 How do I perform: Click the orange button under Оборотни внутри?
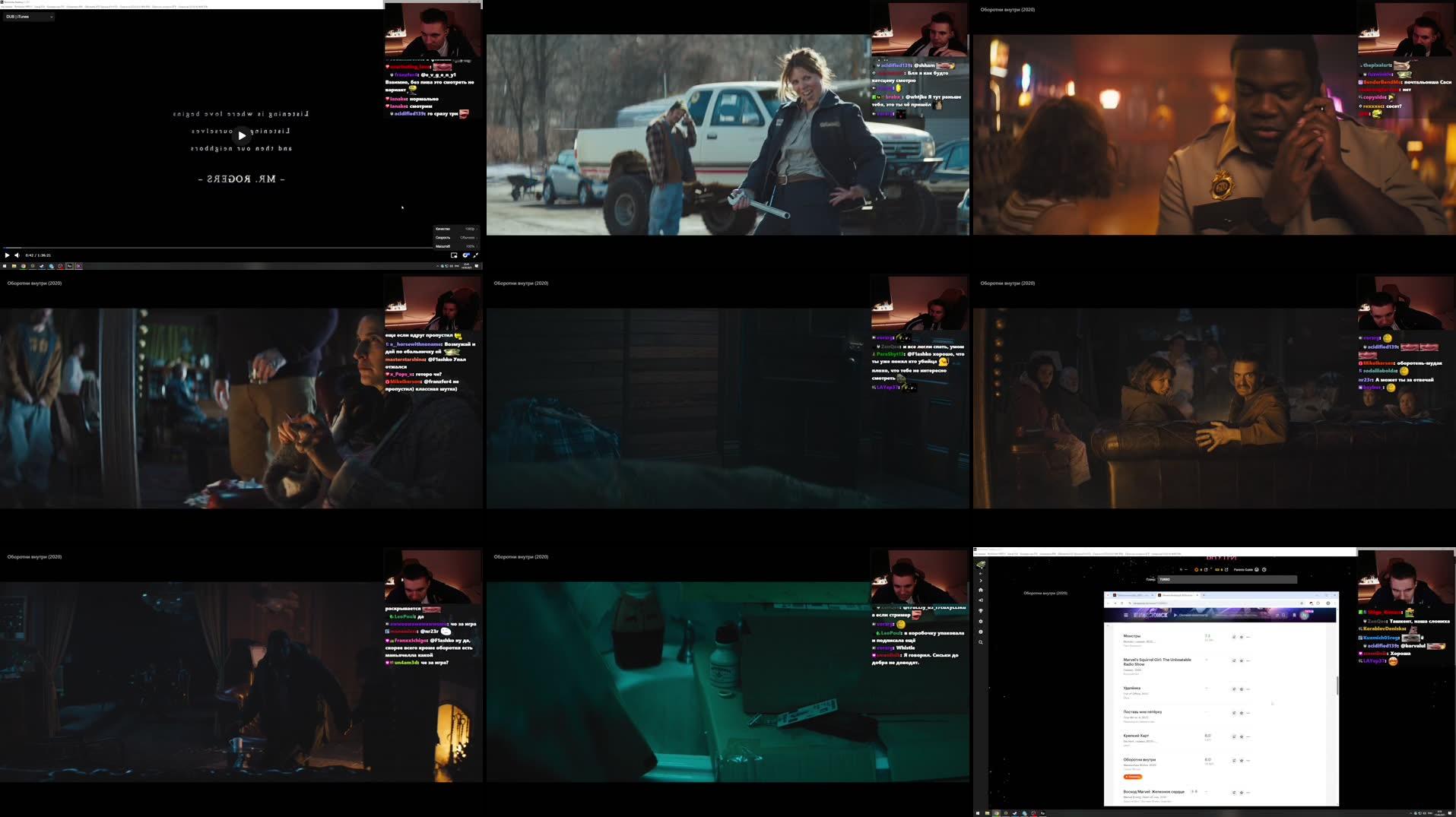pos(1133,777)
